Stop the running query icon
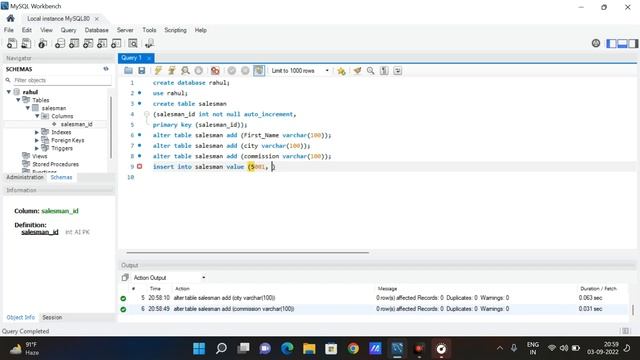 [x=199, y=71]
